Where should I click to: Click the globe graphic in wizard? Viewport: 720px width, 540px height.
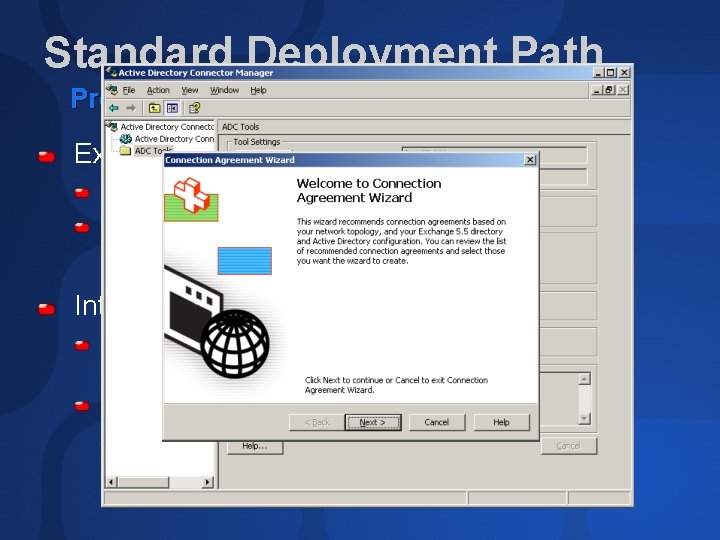pyautogui.click(x=235, y=344)
